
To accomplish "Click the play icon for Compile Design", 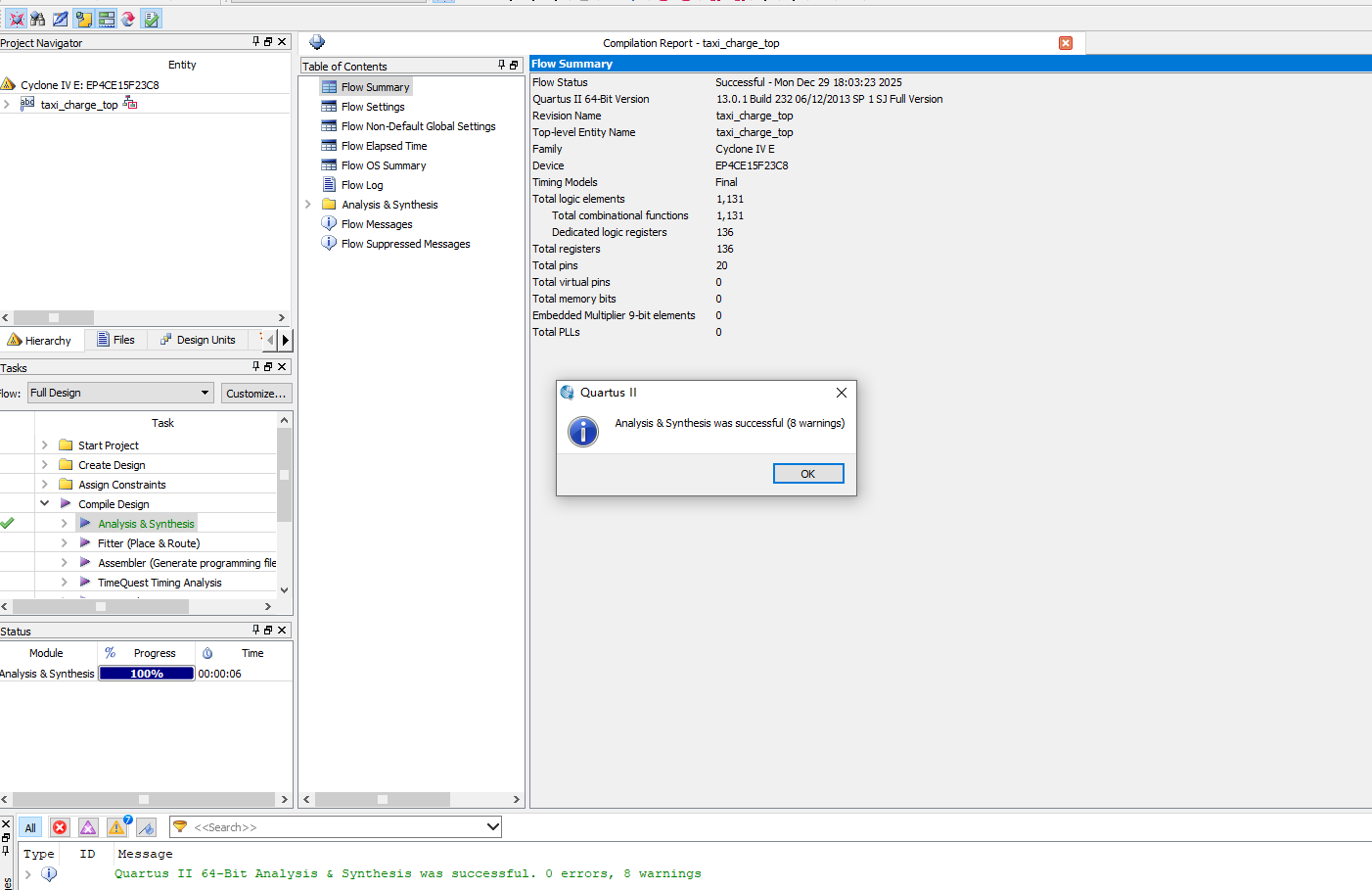I will [66, 503].
